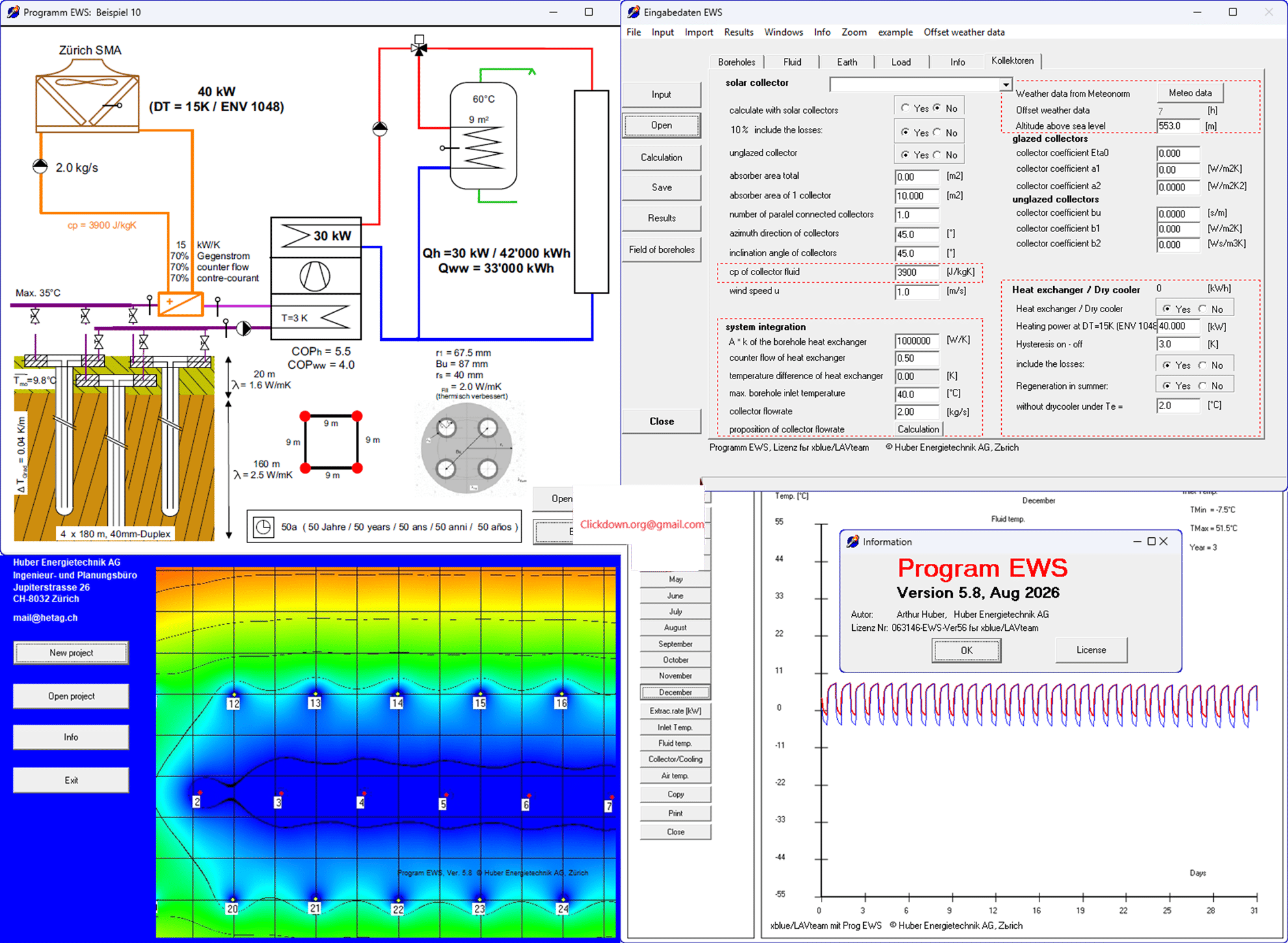
Task: Click OK in the Information dialog
Action: coord(967,650)
